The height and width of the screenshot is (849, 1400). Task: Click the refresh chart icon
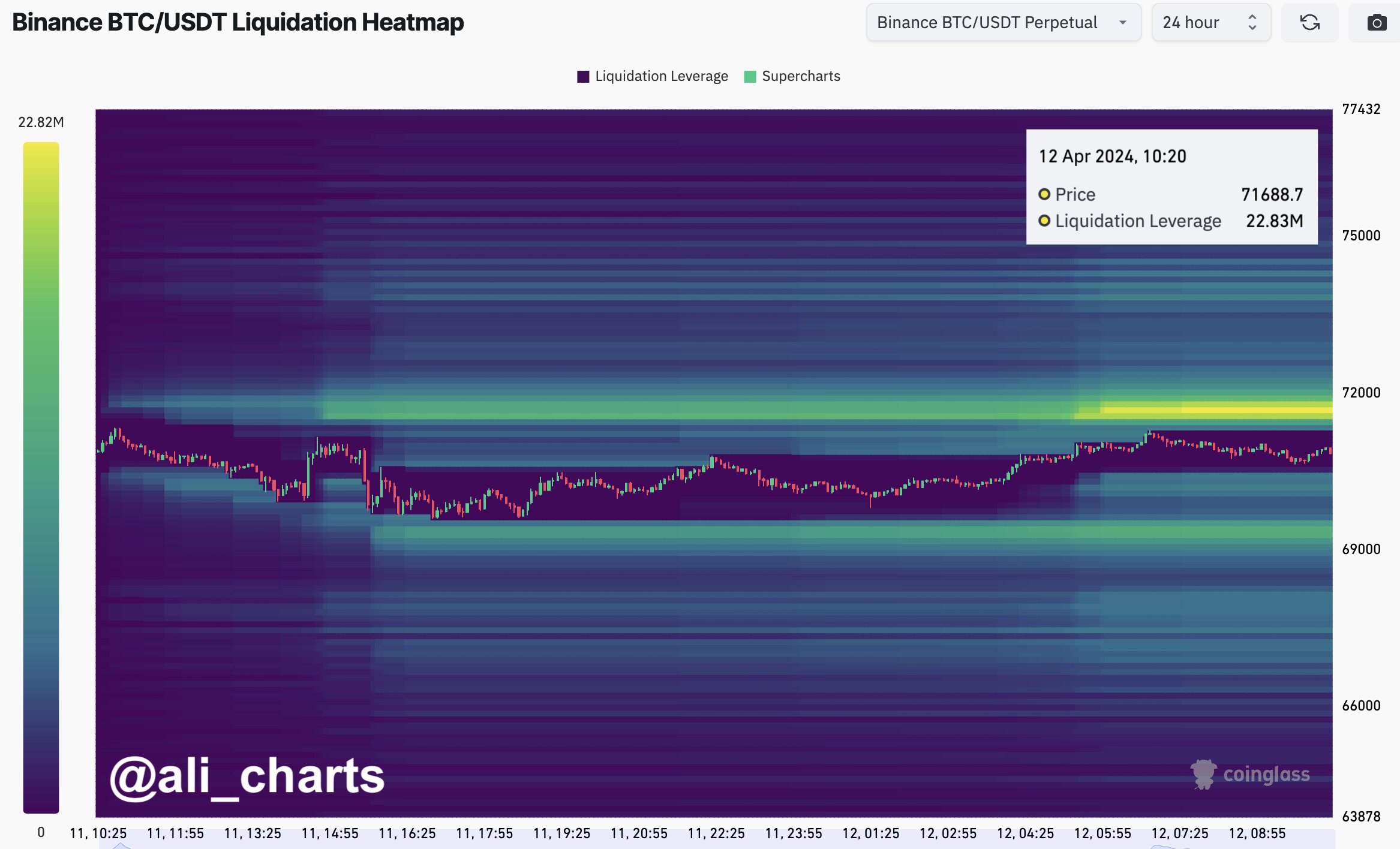tap(1309, 23)
